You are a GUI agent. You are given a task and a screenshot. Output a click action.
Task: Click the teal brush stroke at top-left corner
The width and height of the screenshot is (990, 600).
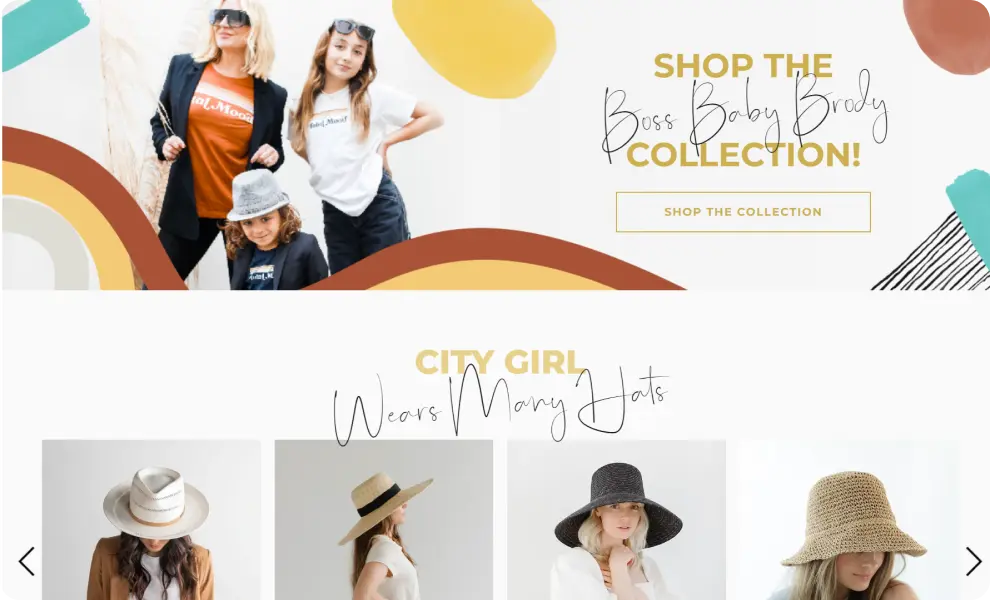tap(43, 33)
